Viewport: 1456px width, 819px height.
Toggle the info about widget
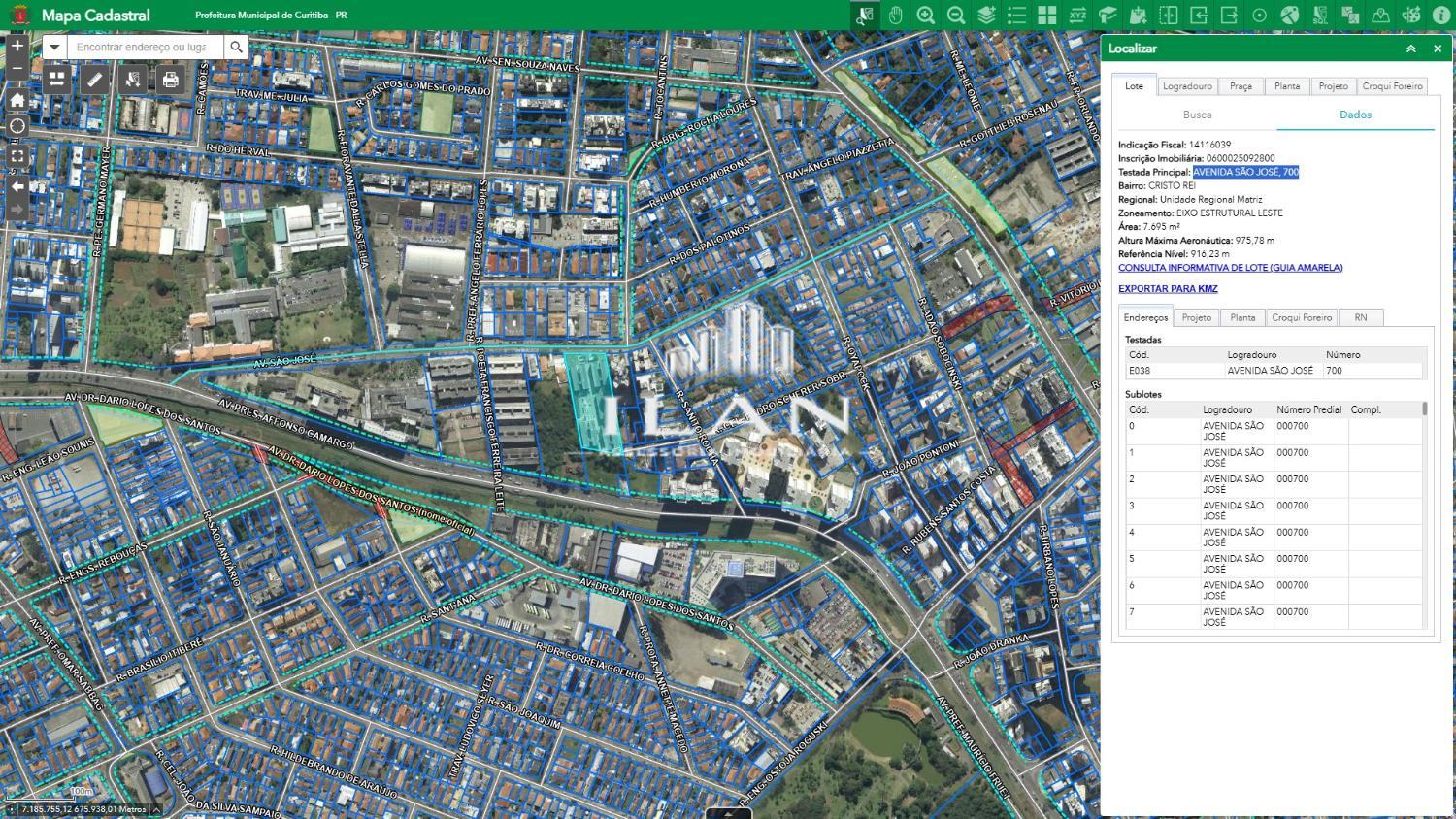[1440, 16]
